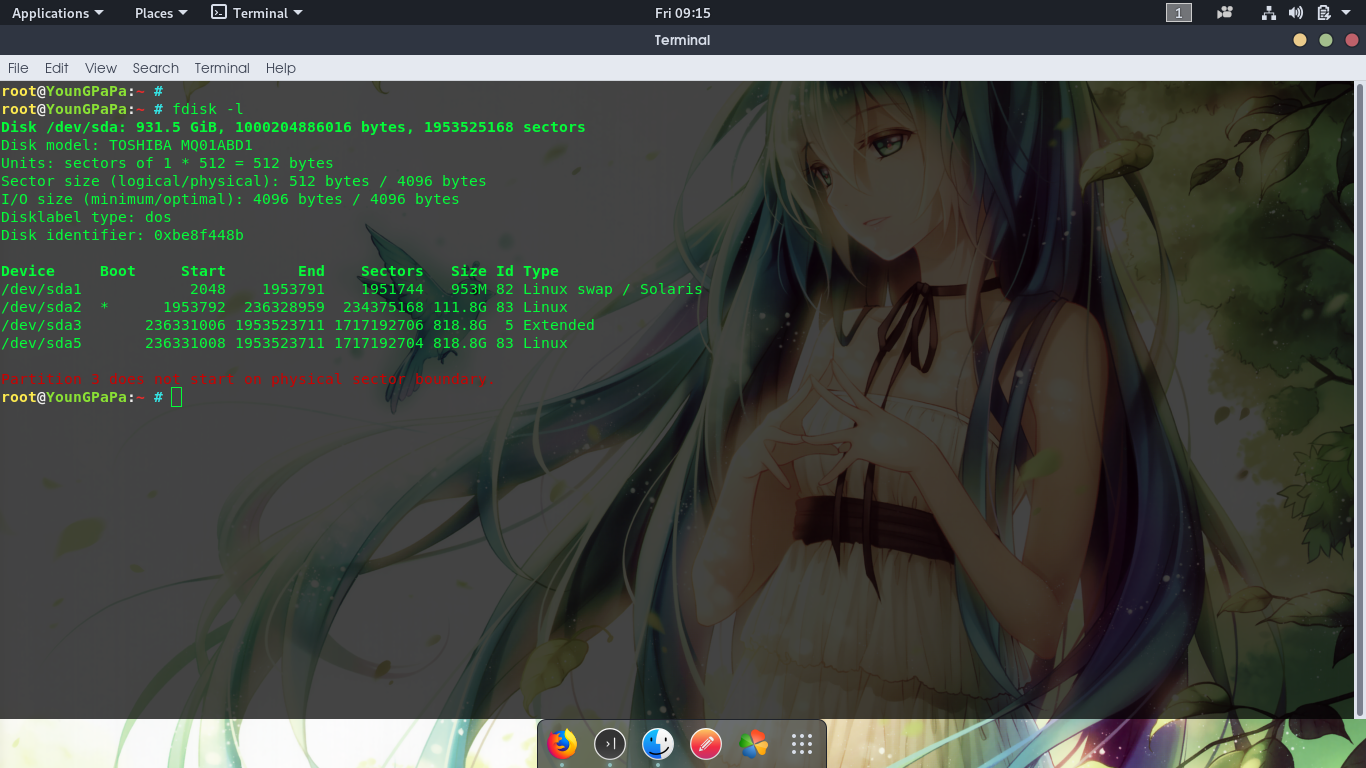Click 'Disklabel type: dos' line
The height and width of the screenshot is (768, 1366).
point(87,217)
